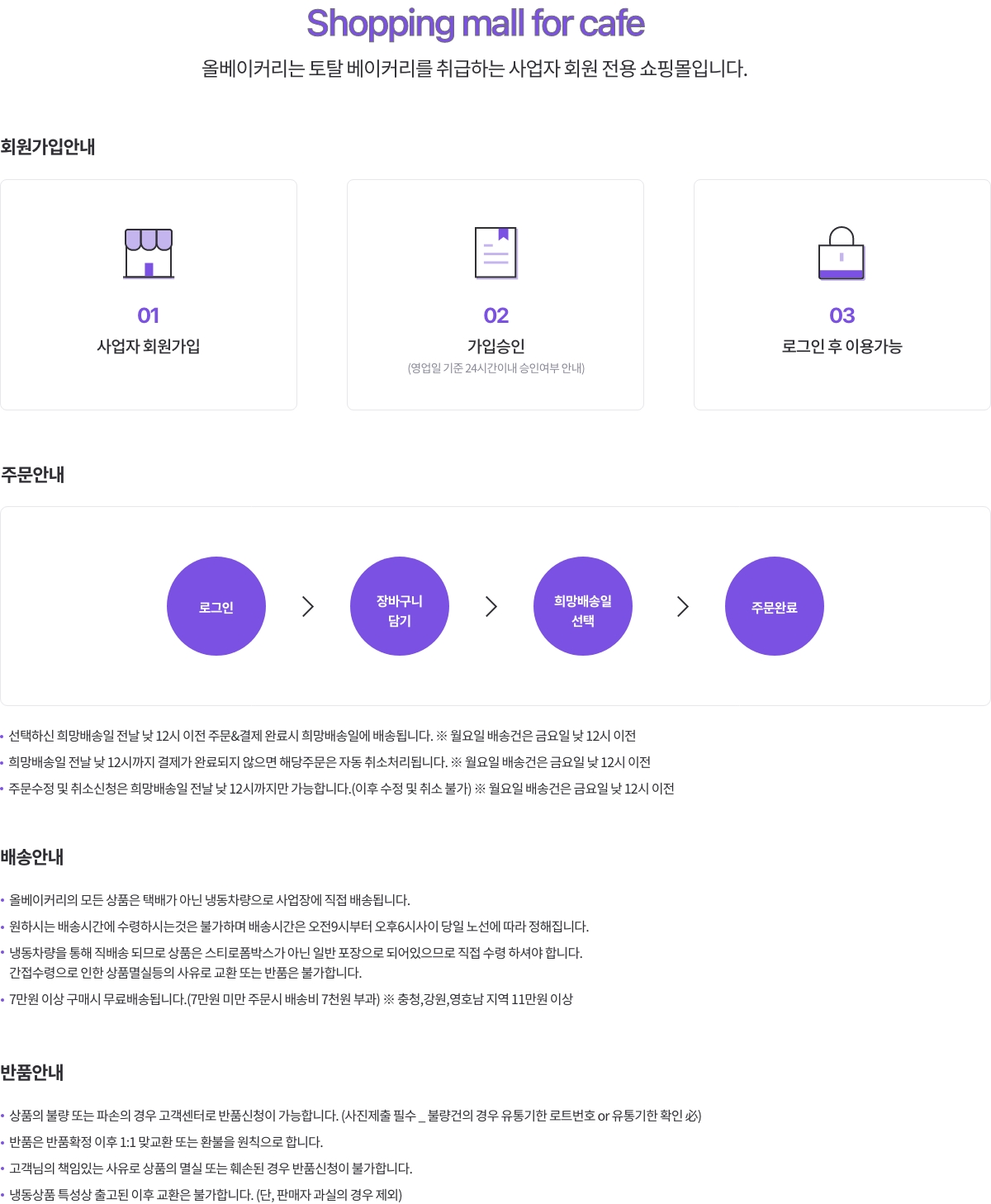Click the 주문안내 section heading
The height and width of the screenshot is (1204, 991).
click(33, 475)
